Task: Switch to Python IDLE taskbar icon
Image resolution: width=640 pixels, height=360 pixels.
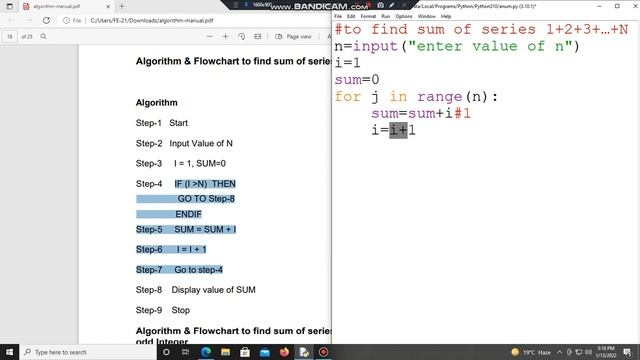Action: [x=304, y=352]
